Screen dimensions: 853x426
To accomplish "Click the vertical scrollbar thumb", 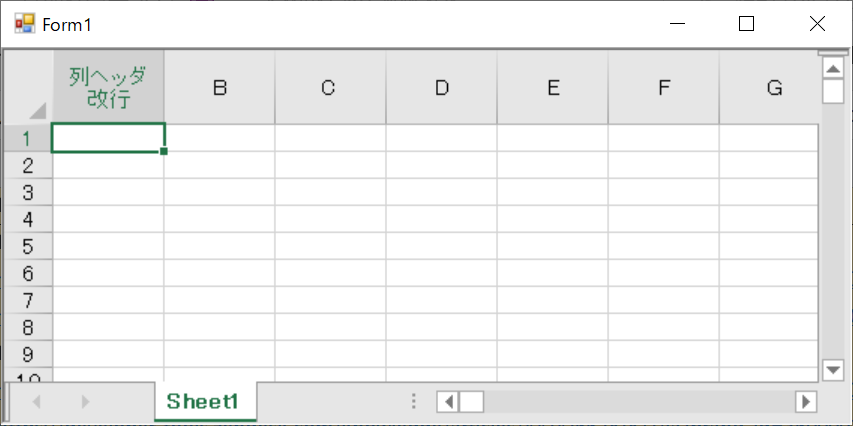I will pos(833,91).
